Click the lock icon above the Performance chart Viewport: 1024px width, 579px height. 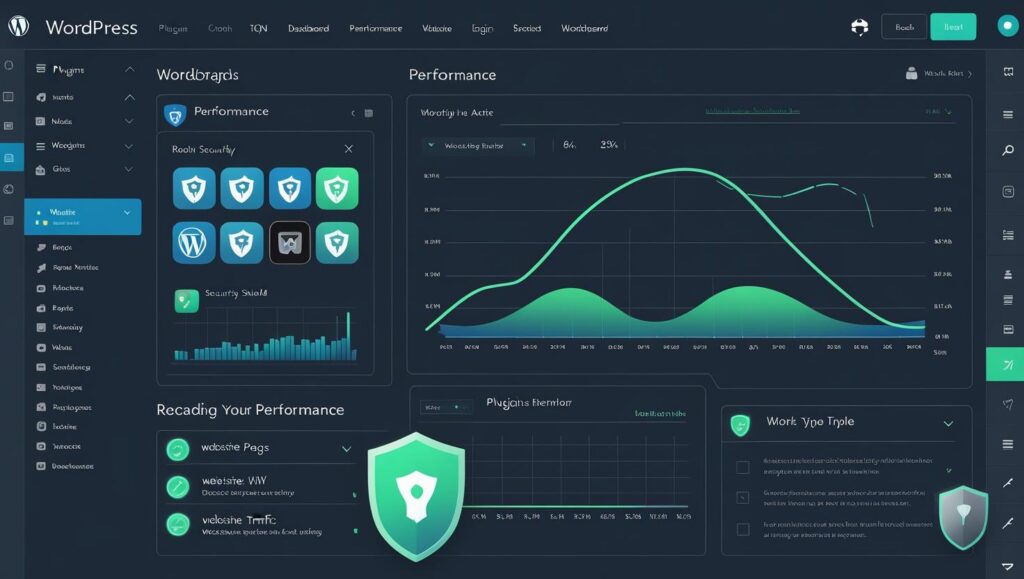(x=912, y=73)
